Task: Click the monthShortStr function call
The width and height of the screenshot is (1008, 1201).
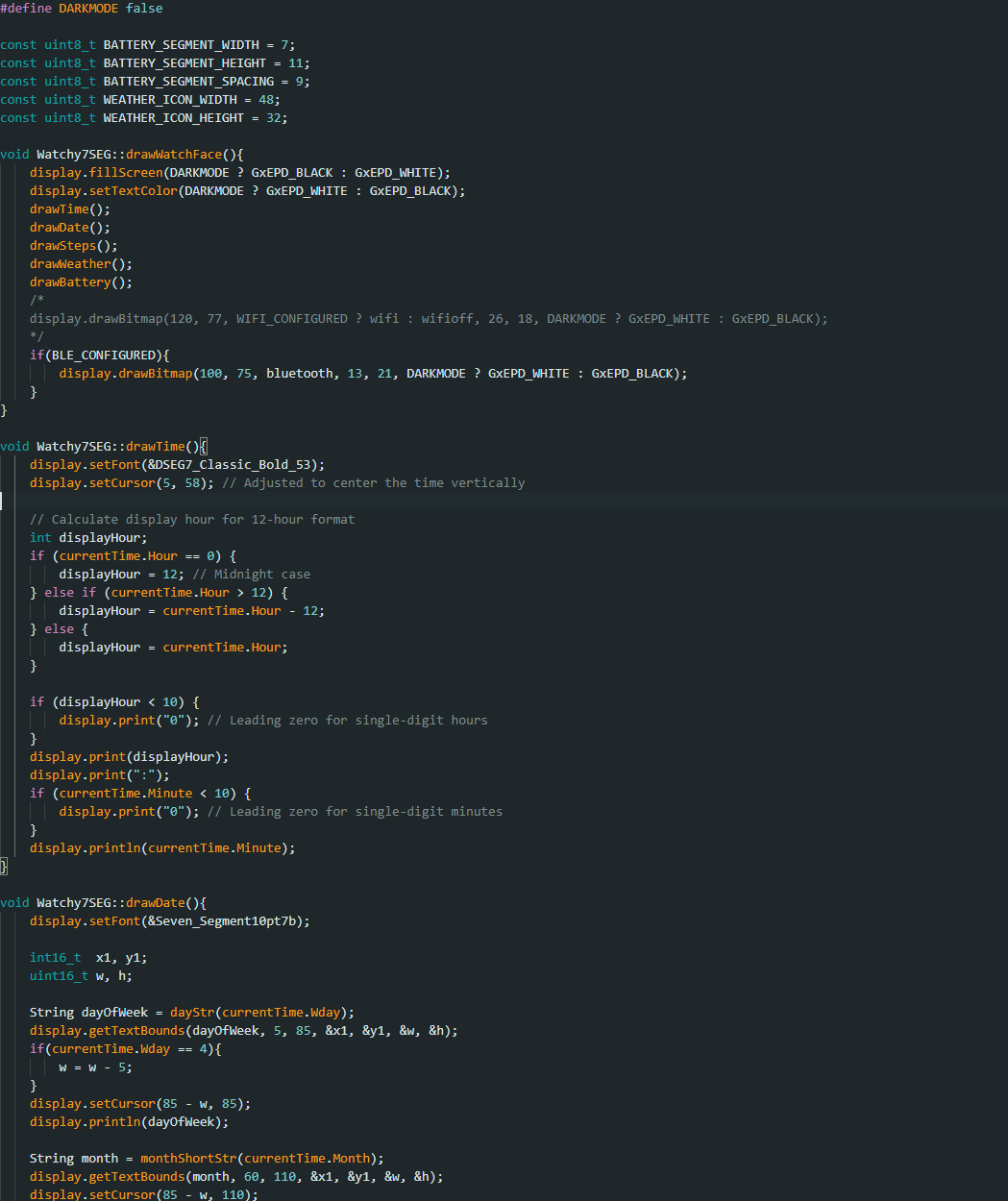Action: click(x=188, y=1159)
